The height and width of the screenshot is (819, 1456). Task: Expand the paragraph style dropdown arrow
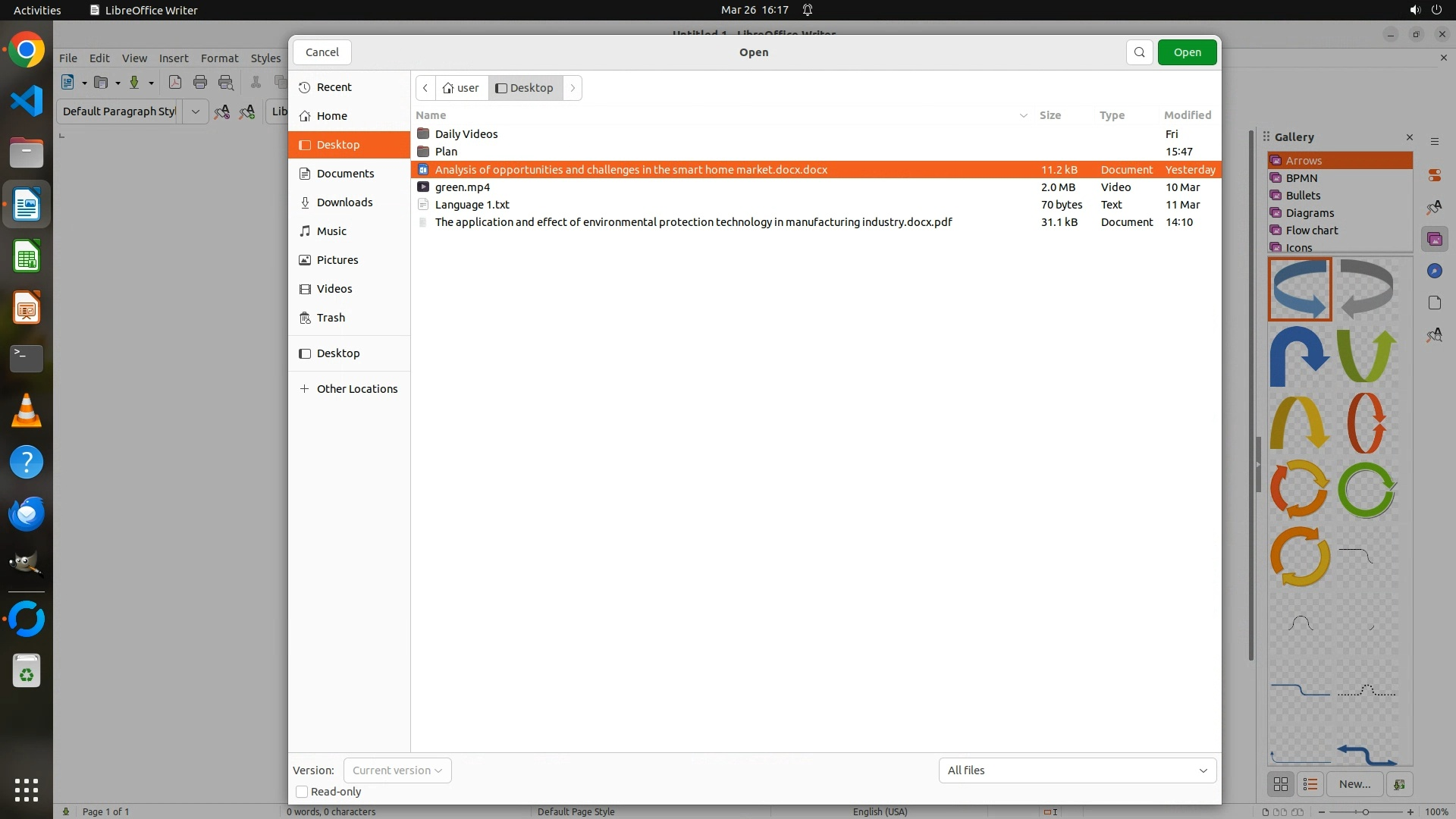click(195, 111)
